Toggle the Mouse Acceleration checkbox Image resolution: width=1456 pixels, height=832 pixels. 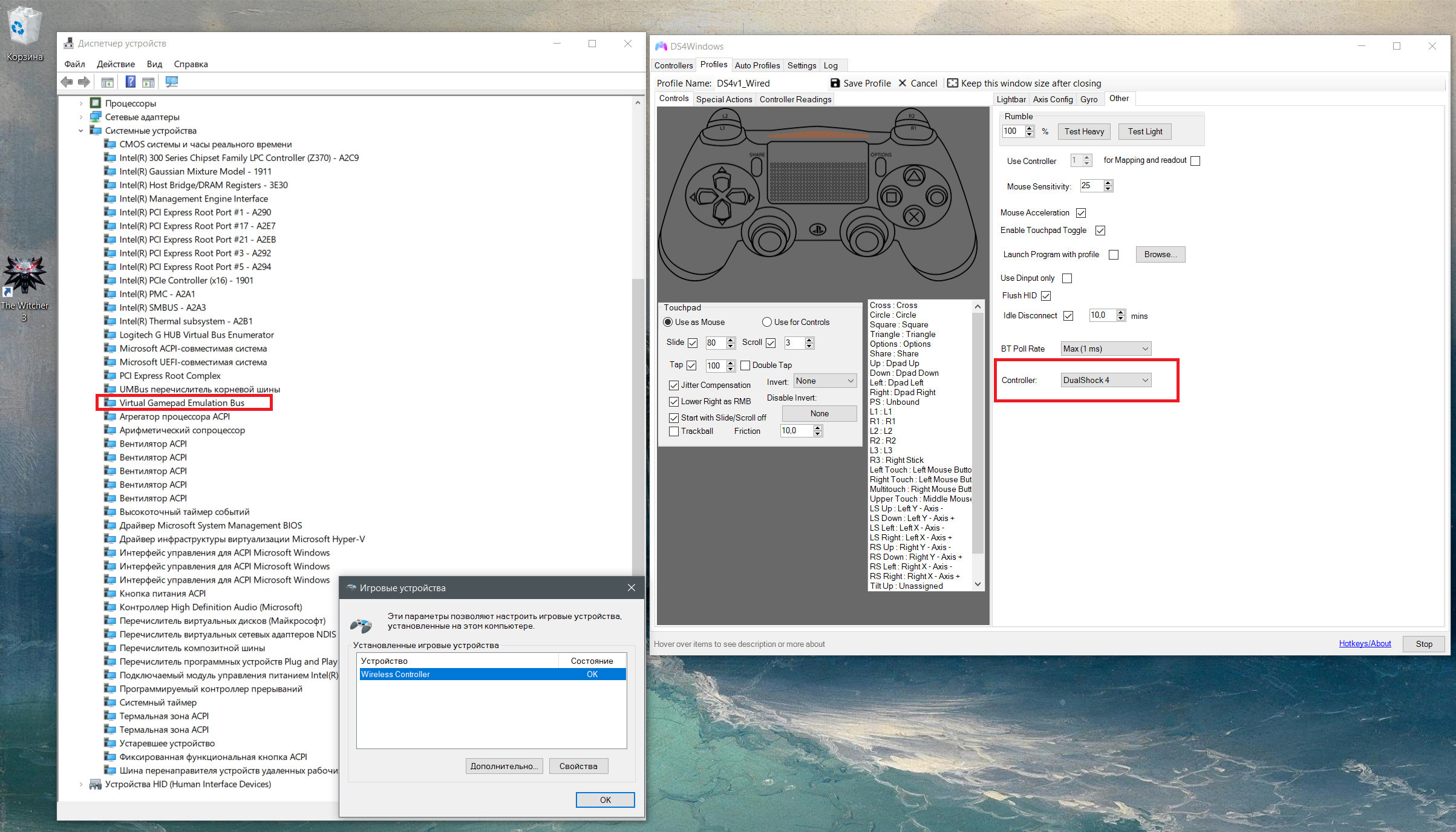pos(1081,212)
